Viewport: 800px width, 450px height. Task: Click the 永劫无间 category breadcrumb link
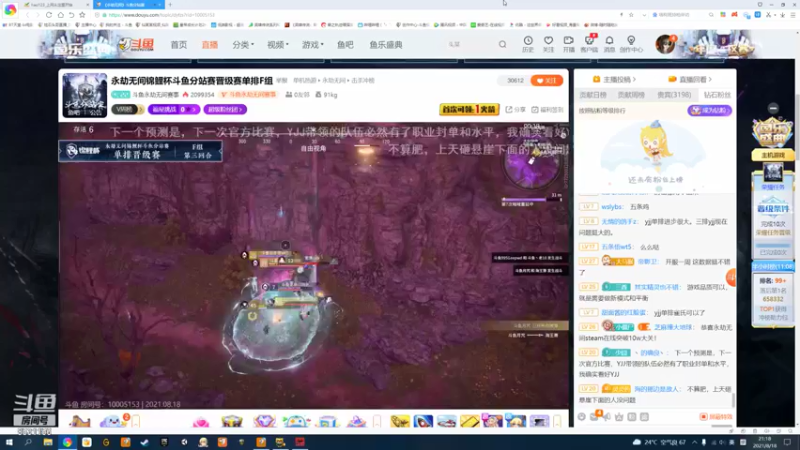point(334,81)
